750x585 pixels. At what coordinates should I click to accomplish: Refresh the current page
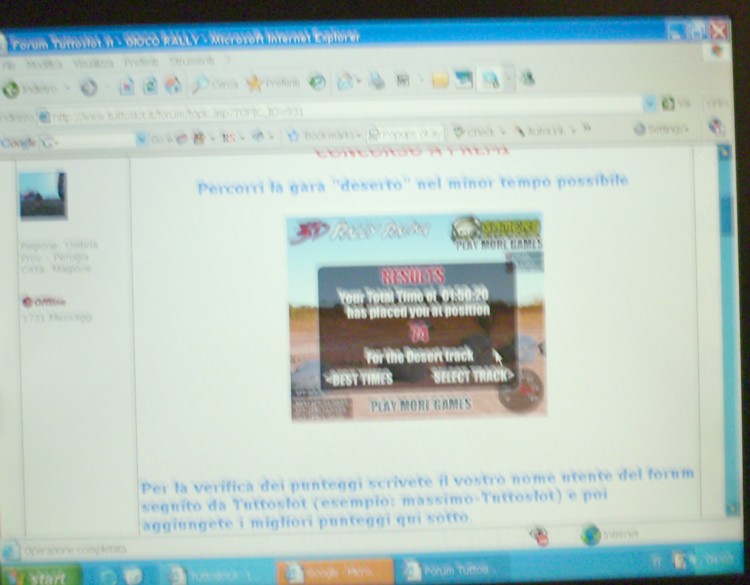(150, 86)
